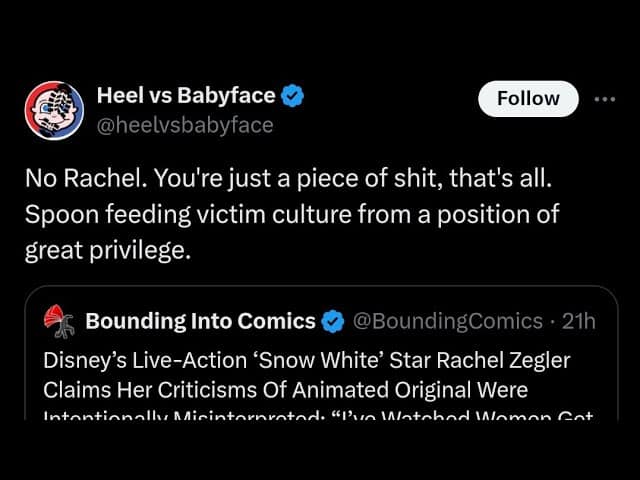Click the cut-off bottom line of quoted post
The image size is (640, 480).
point(300,413)
